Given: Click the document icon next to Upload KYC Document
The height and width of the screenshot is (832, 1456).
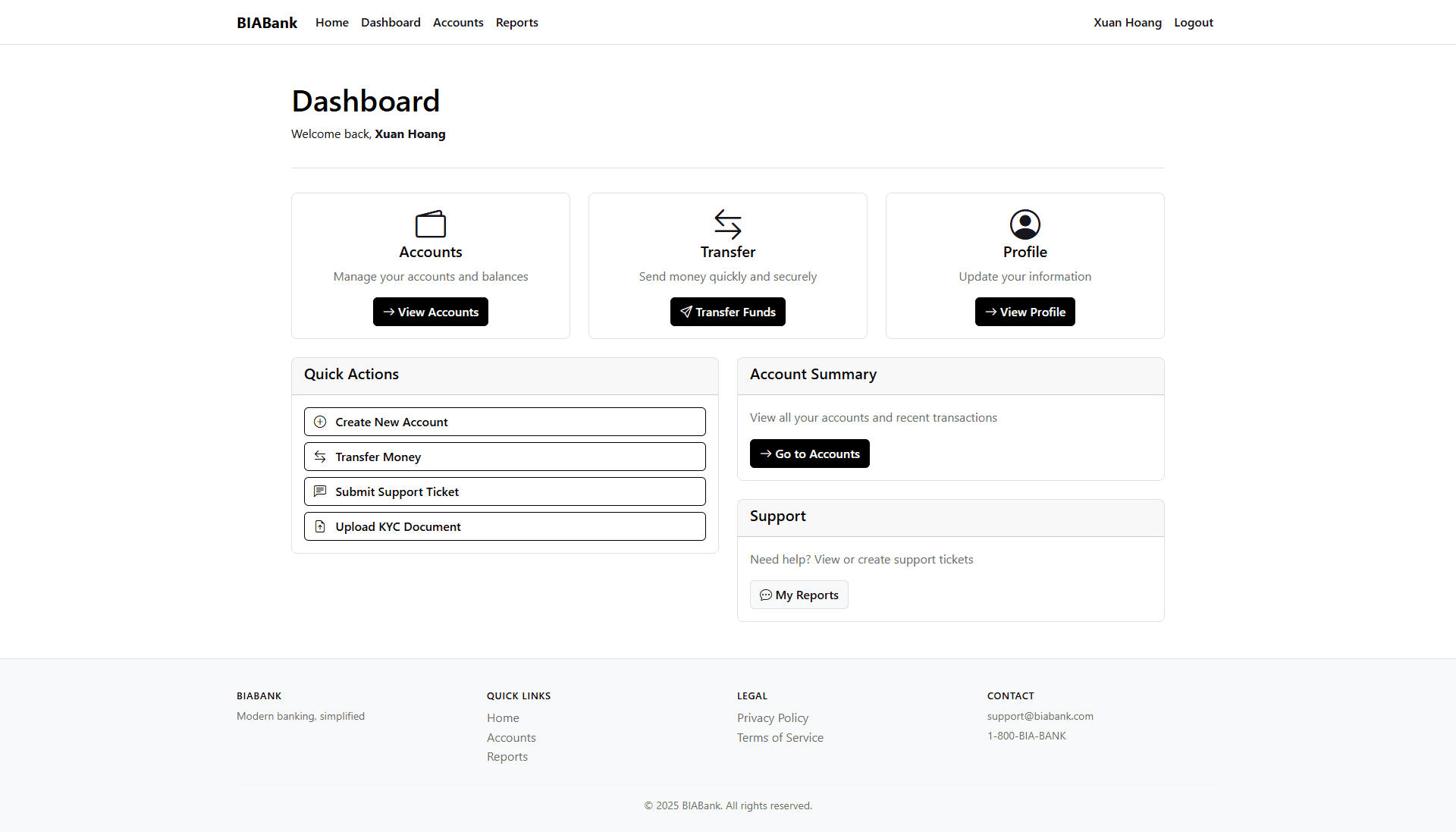Looking at the screenshot, I should pyautogui.click(x=320, y=526).
